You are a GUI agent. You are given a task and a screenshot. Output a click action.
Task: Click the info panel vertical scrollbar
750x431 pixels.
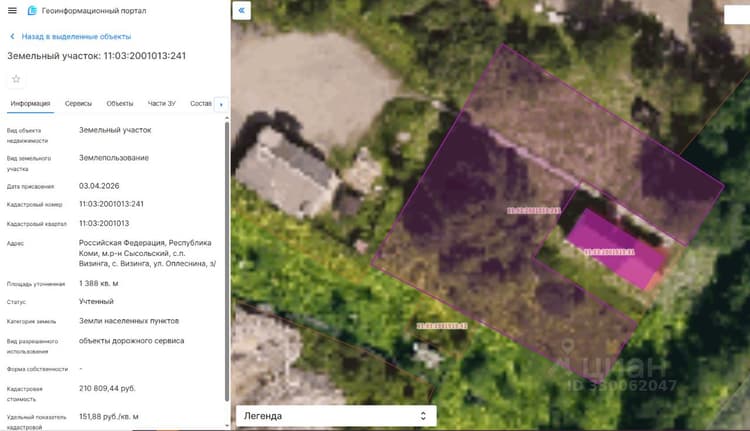click(227, 261)
